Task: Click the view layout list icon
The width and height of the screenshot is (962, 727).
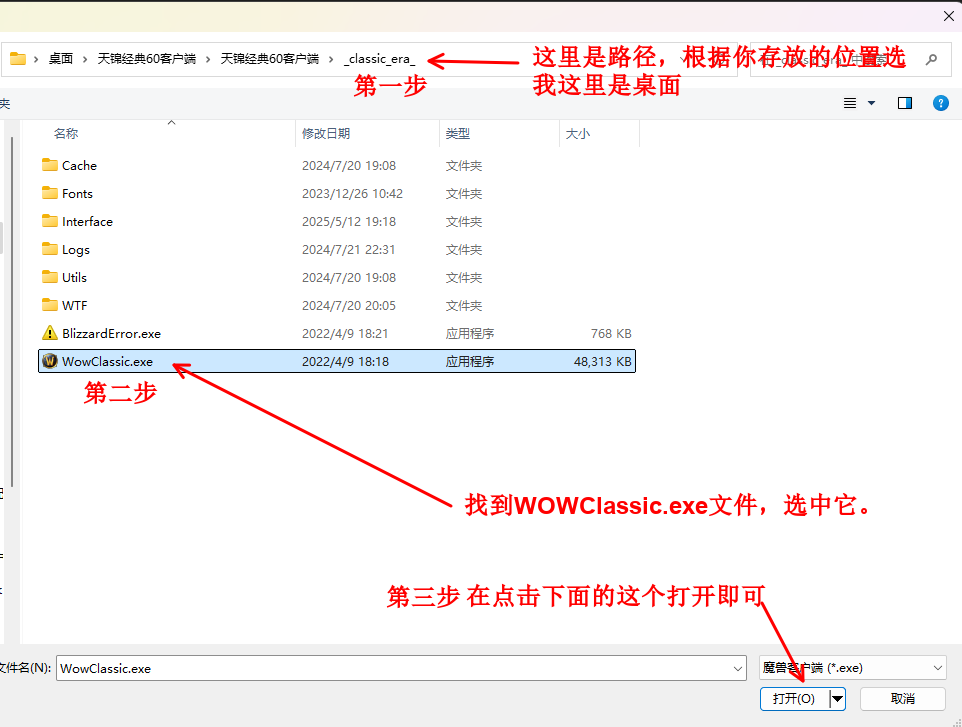Action: coord(850,103)
